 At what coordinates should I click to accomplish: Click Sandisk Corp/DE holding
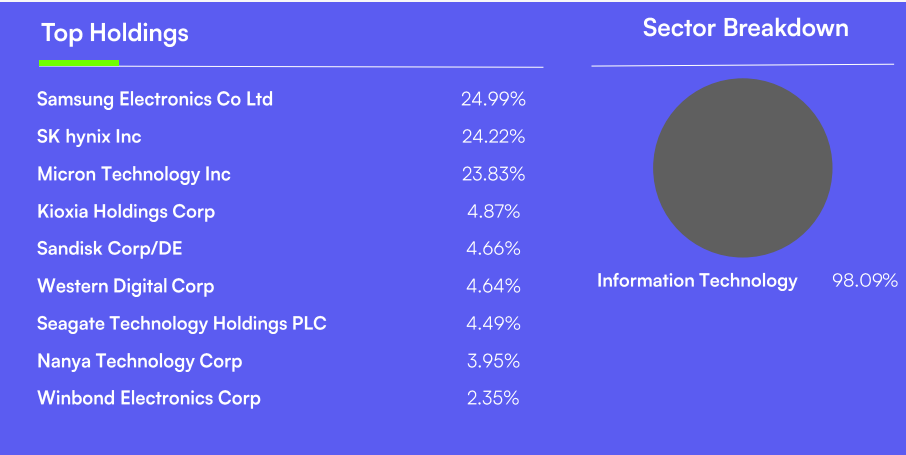click(110, 248)
